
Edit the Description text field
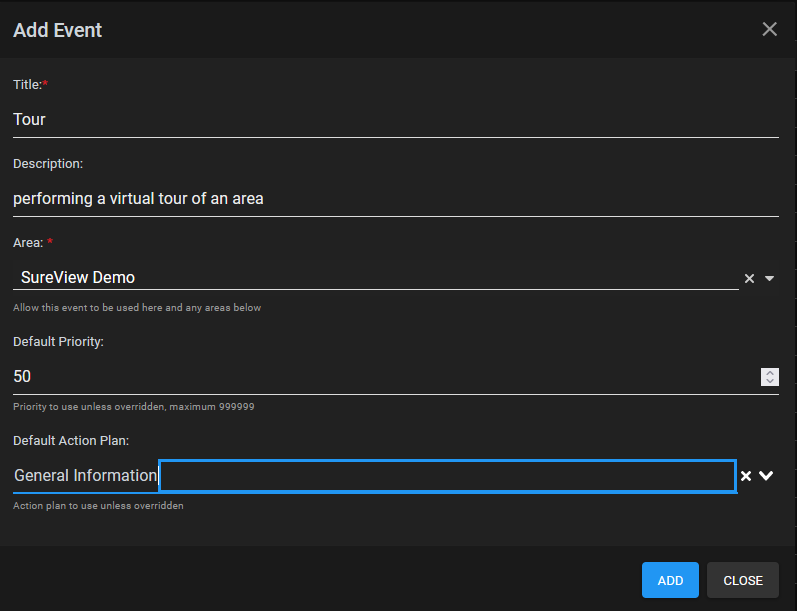click(395, 199)
